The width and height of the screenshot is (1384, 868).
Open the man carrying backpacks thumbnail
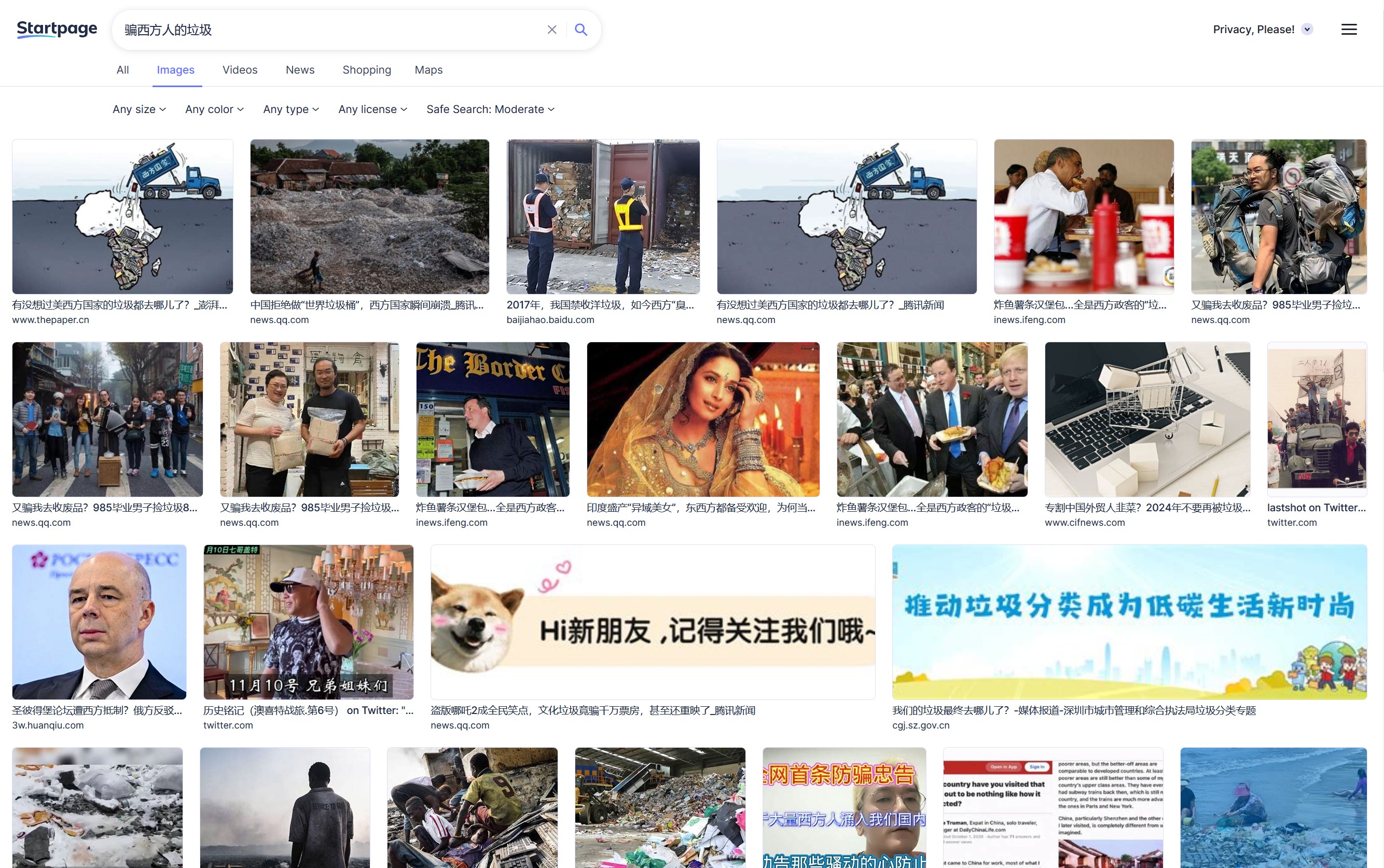coord(1279,216)
